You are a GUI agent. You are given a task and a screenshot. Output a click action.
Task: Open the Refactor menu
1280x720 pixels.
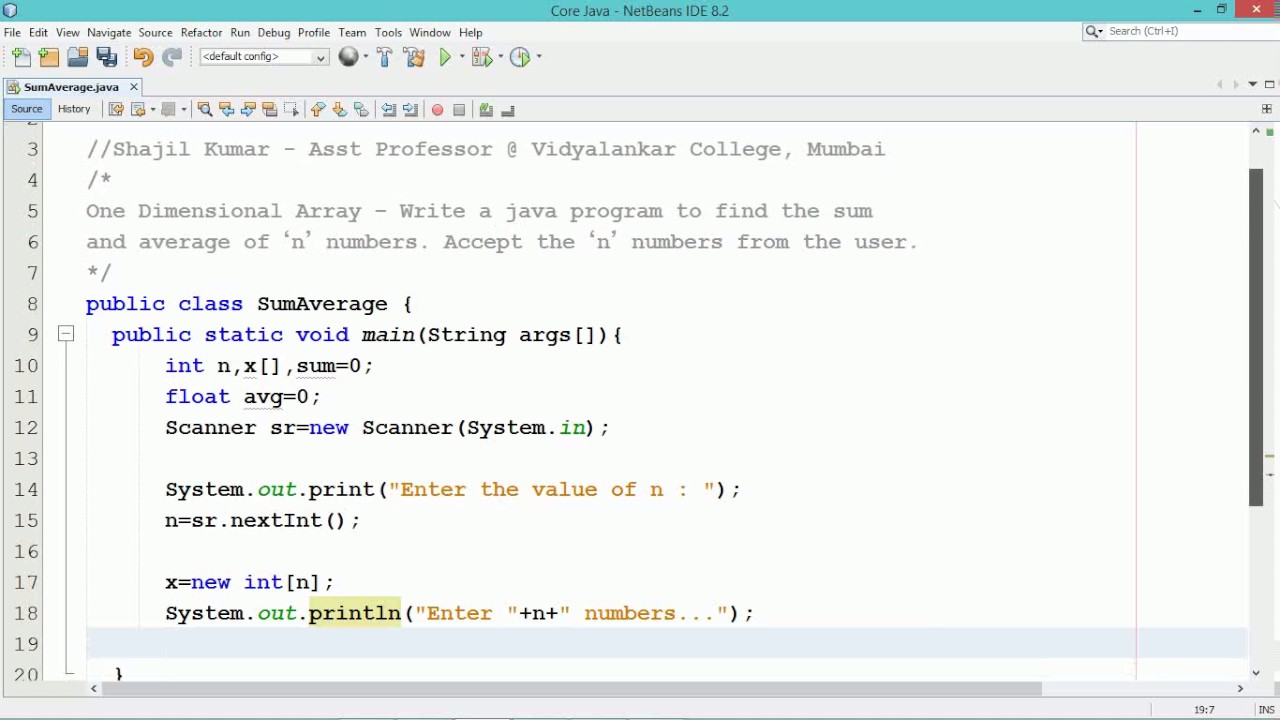(x=201, y=32)
